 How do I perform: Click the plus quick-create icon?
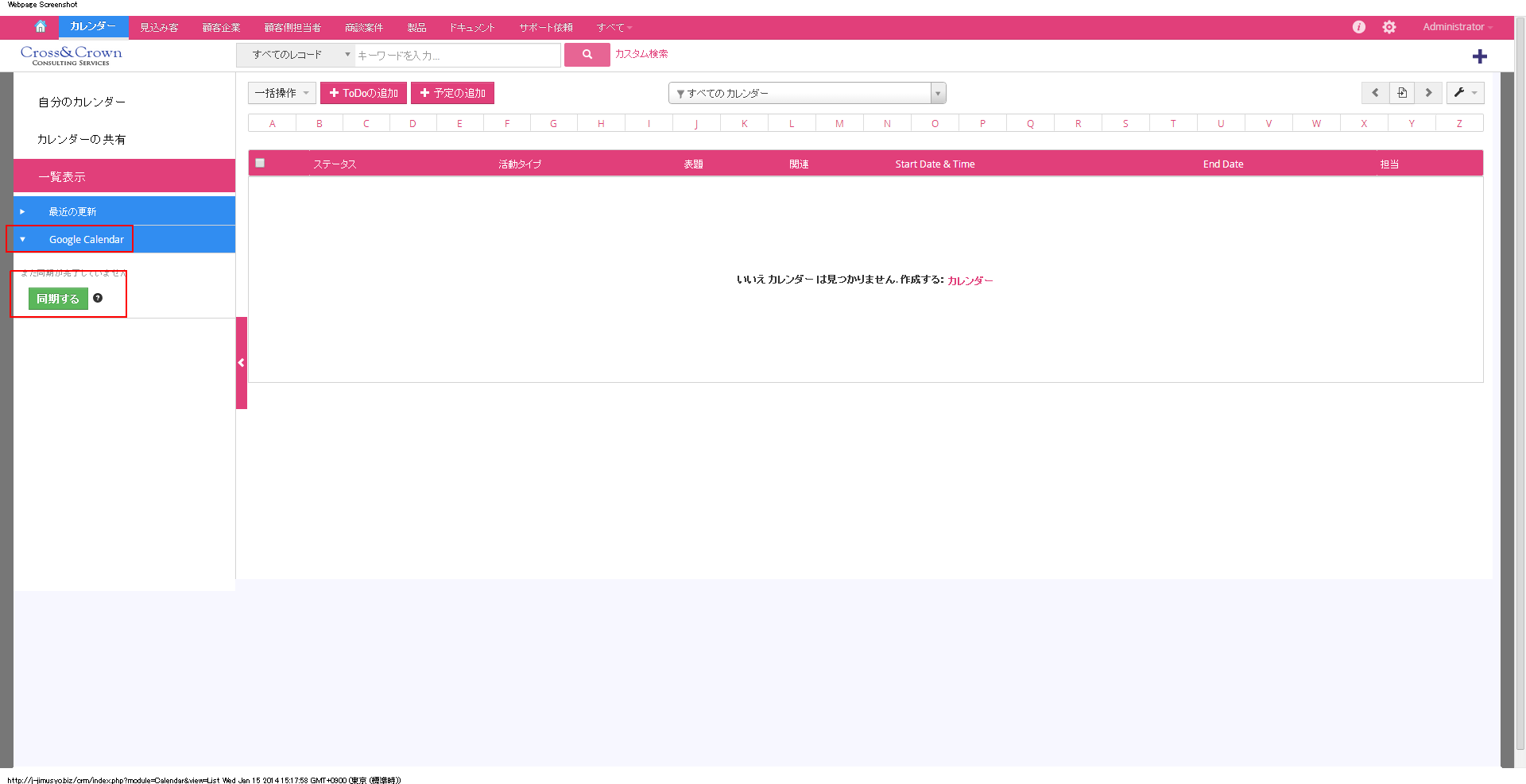(x=1479, y=56)
